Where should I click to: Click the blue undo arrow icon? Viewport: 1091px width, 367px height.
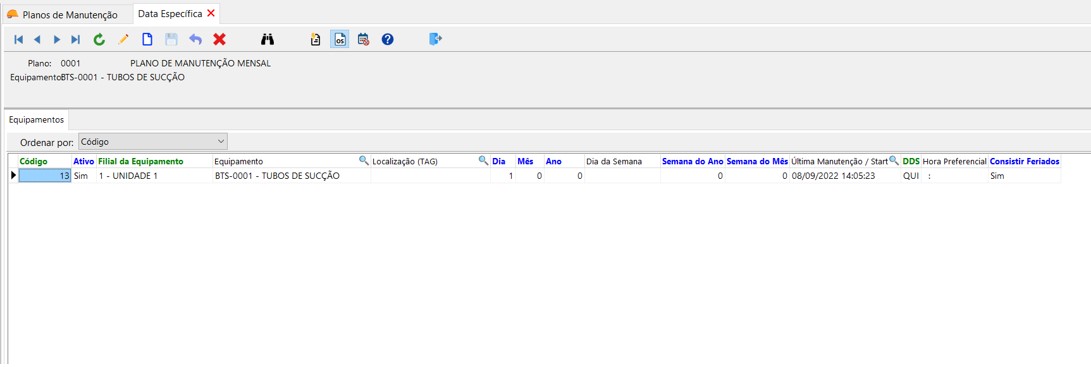[x=196, y=40]
